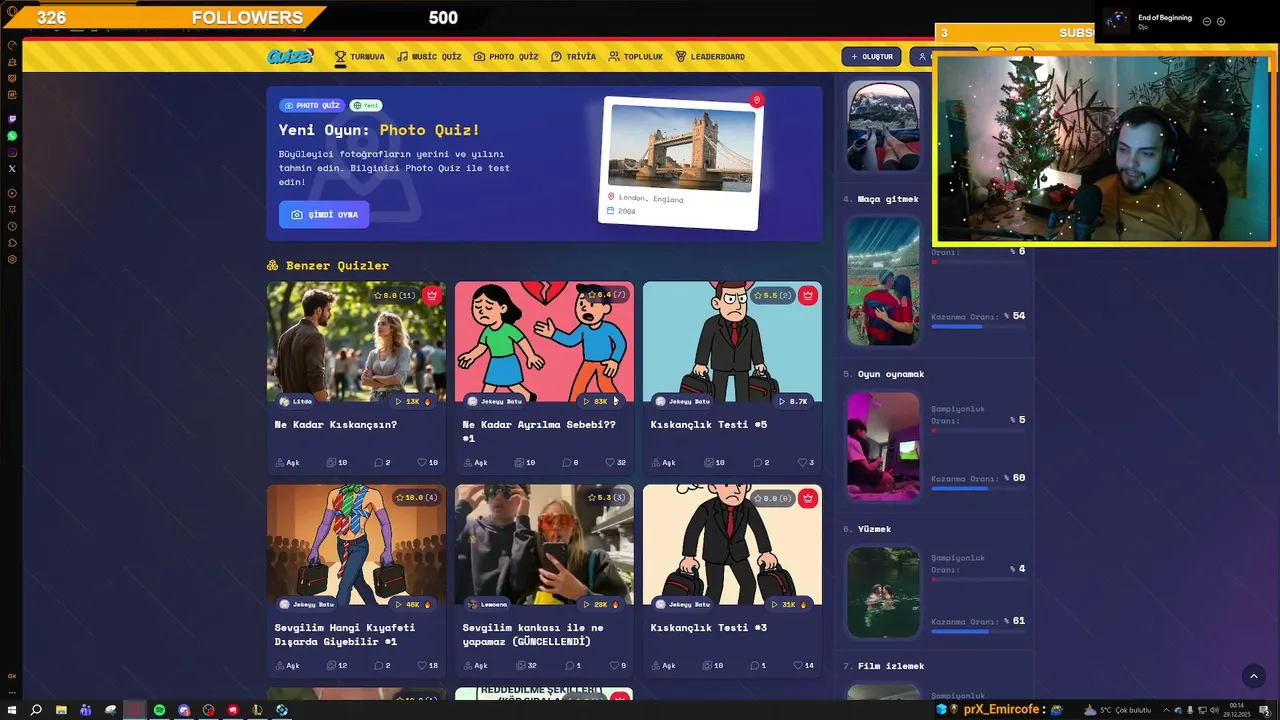The height and width of the screenshot is (720, 1280).
Task: Open 'Ne Kadar Kıskançsın?' quiz title
Action: click(x=336, y=425)
